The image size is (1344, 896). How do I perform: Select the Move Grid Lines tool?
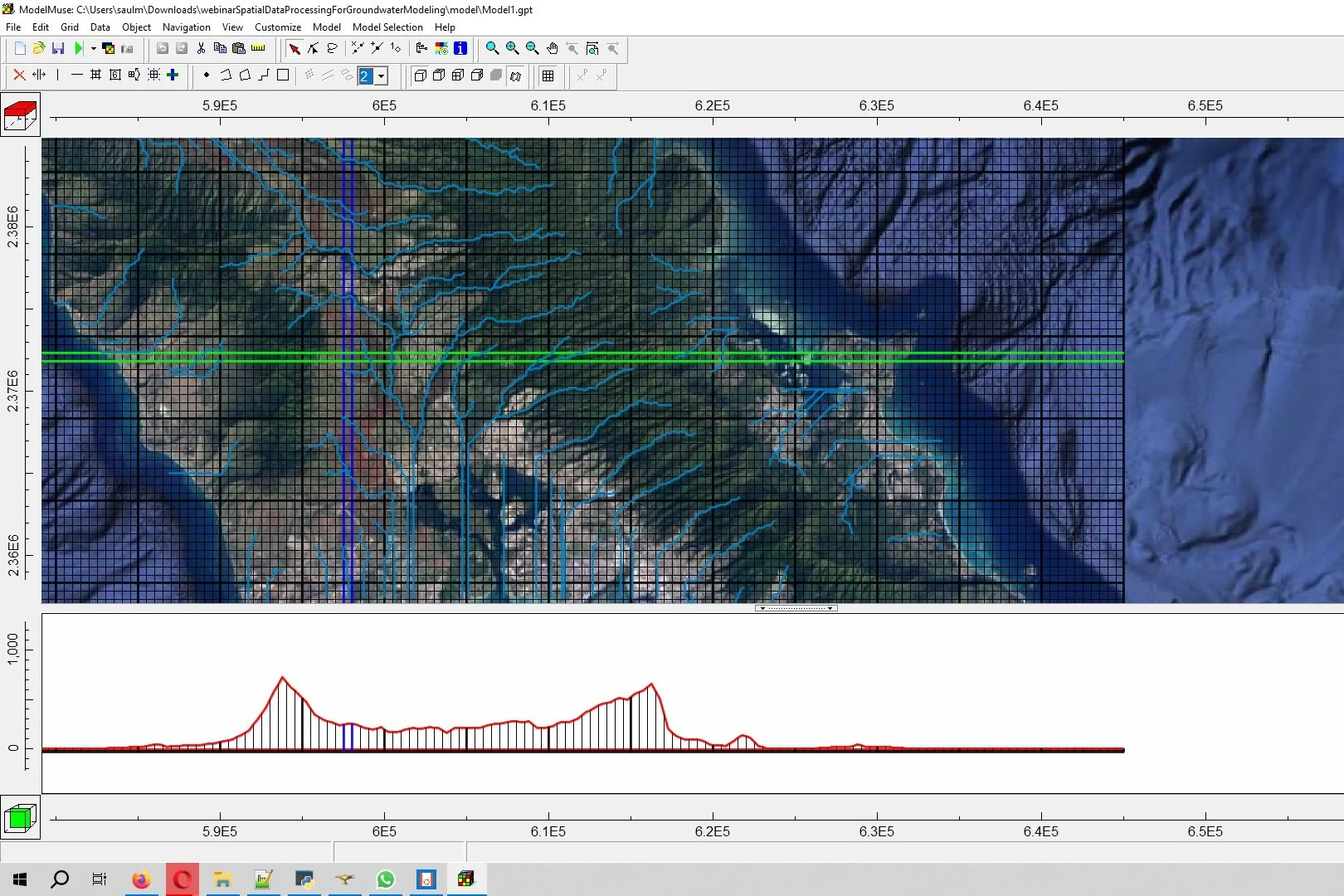38,76
